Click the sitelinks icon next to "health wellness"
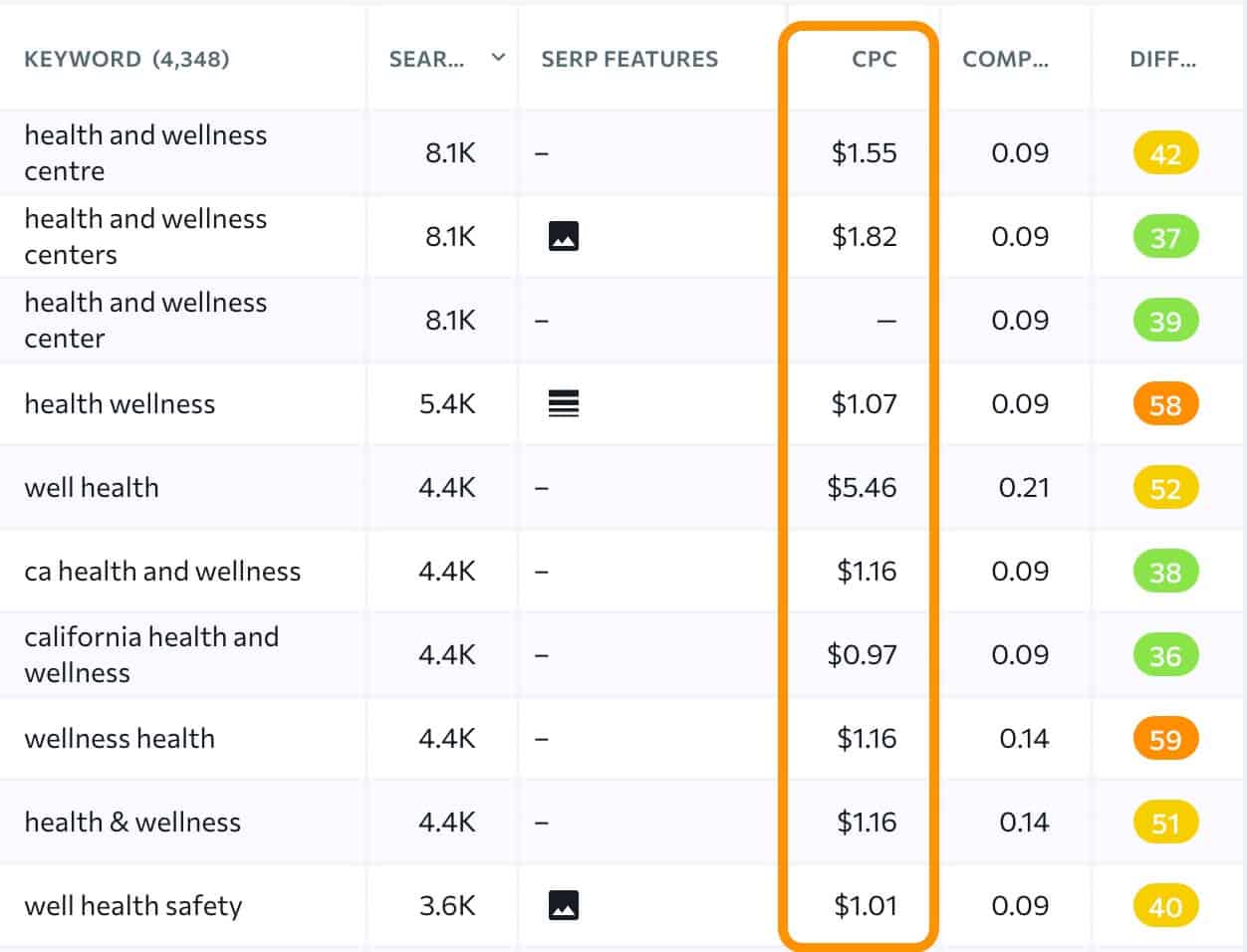Viewport: 1247px width, 952px height. (x=565, y=403)
